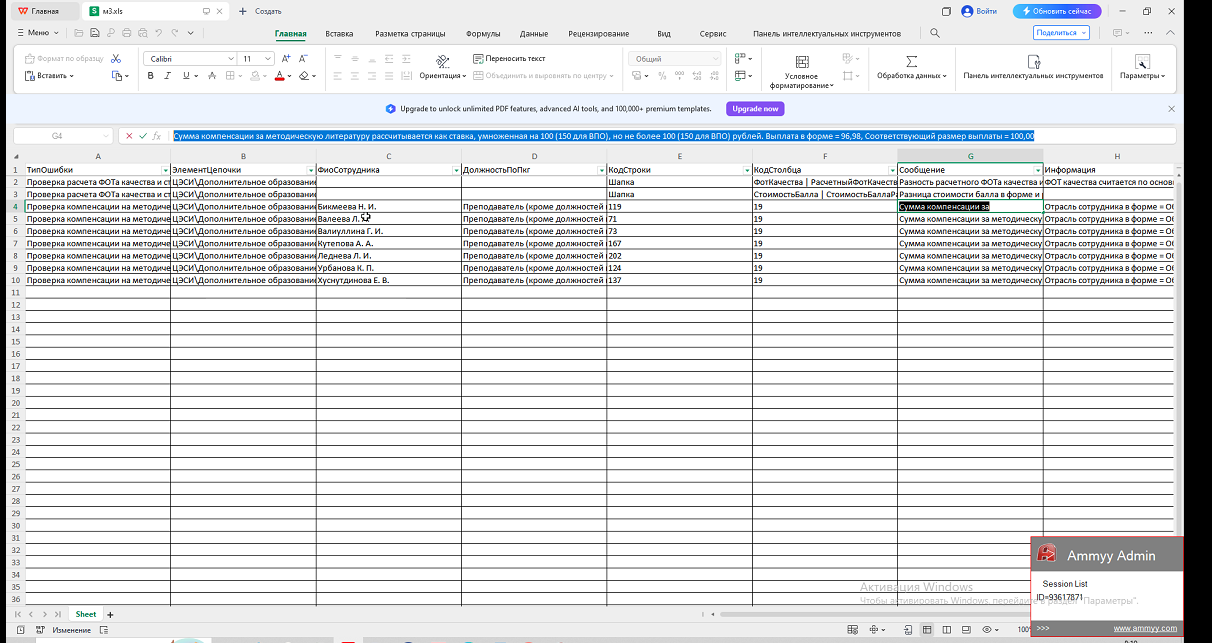Image resolution: width=1212 pixels, height=643 pixels.
Task: Cancel formula edit with X icon
Action: tap(129, 135)
